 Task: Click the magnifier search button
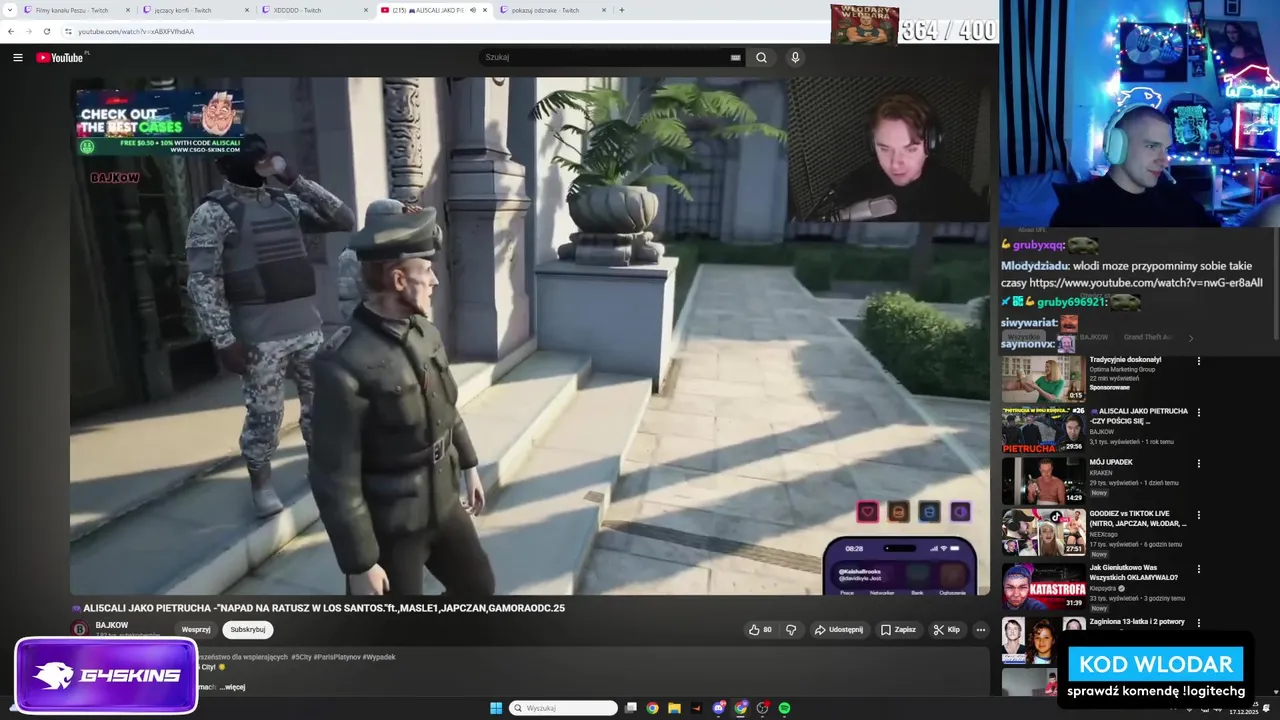click(x=762, y=57)
